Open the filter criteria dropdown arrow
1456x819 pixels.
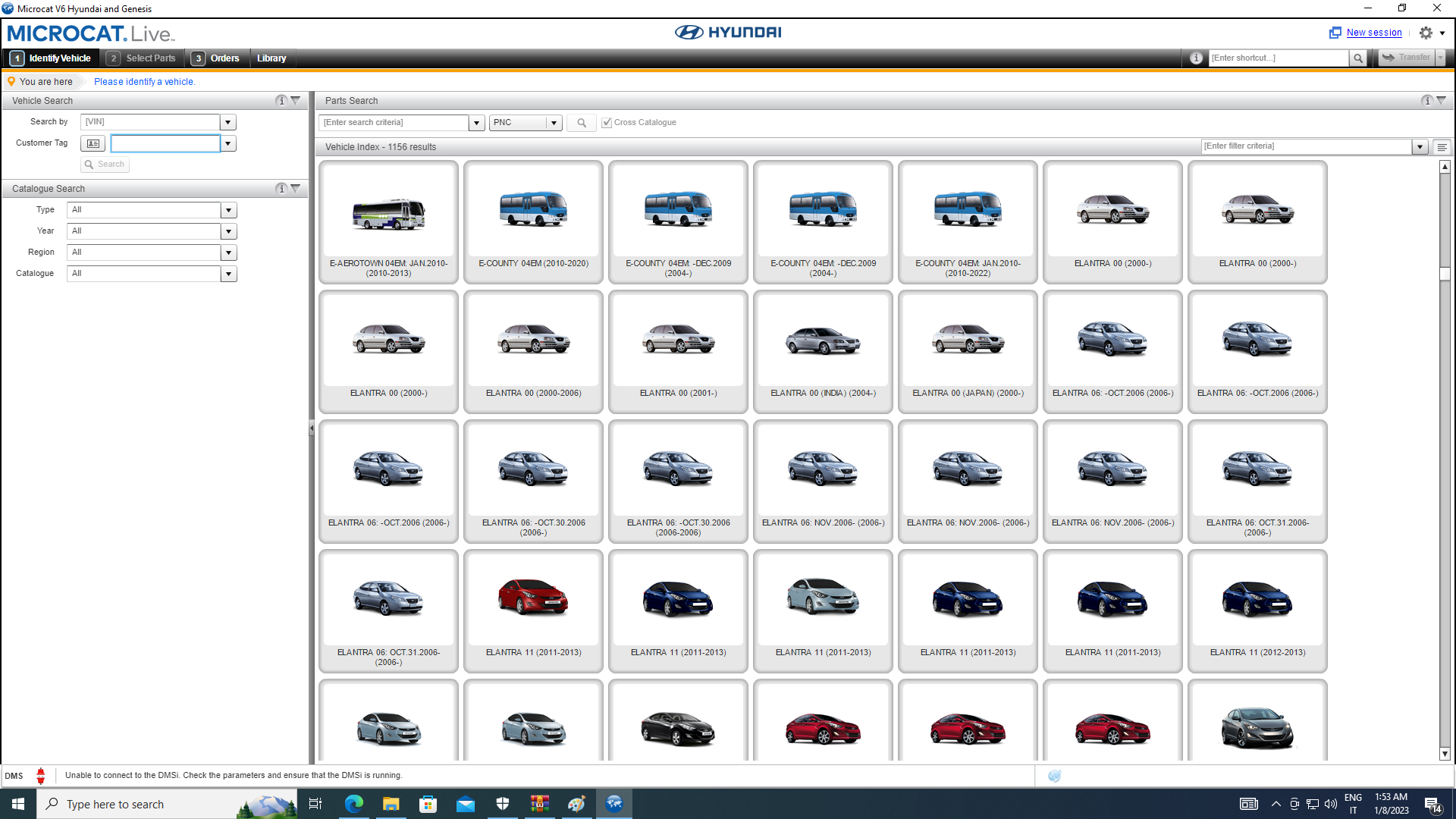point(1420,147)
